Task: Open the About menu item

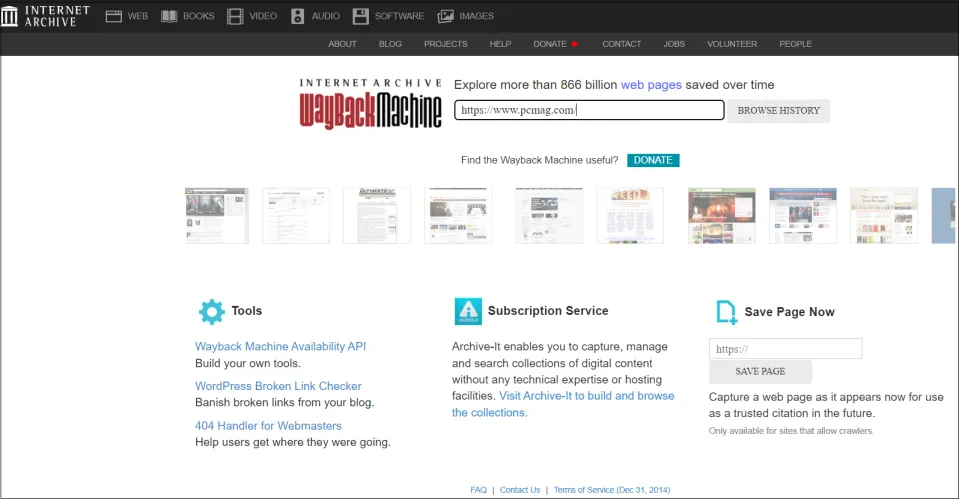Action: (342, 44)
